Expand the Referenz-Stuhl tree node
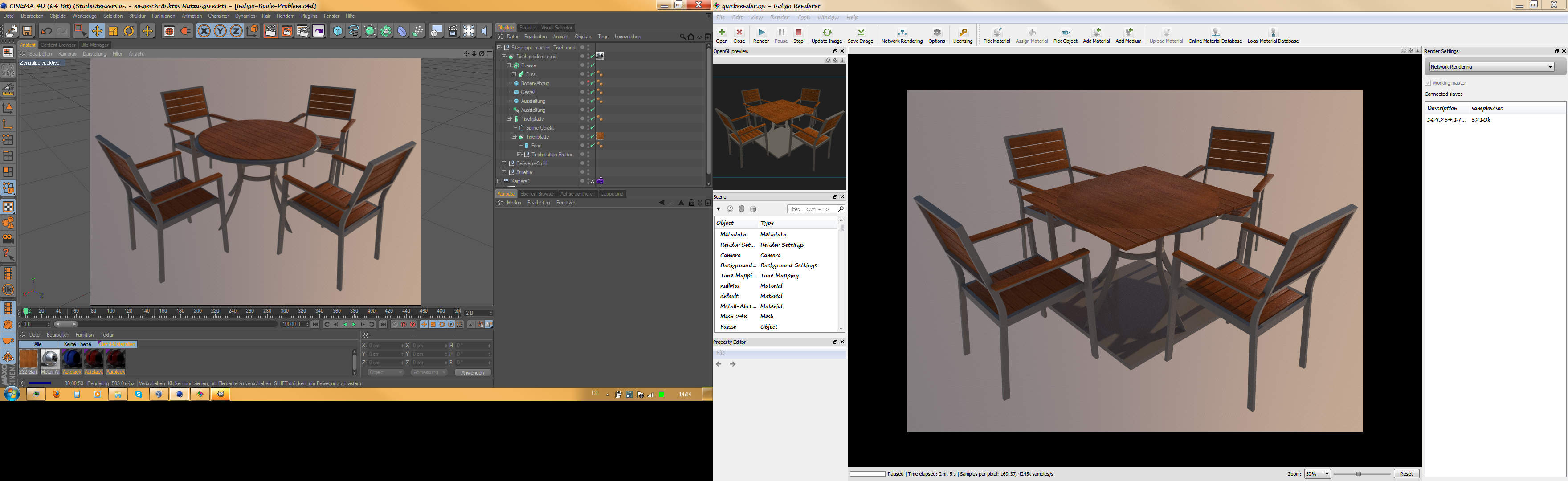1568x481 pixels. 504,163
